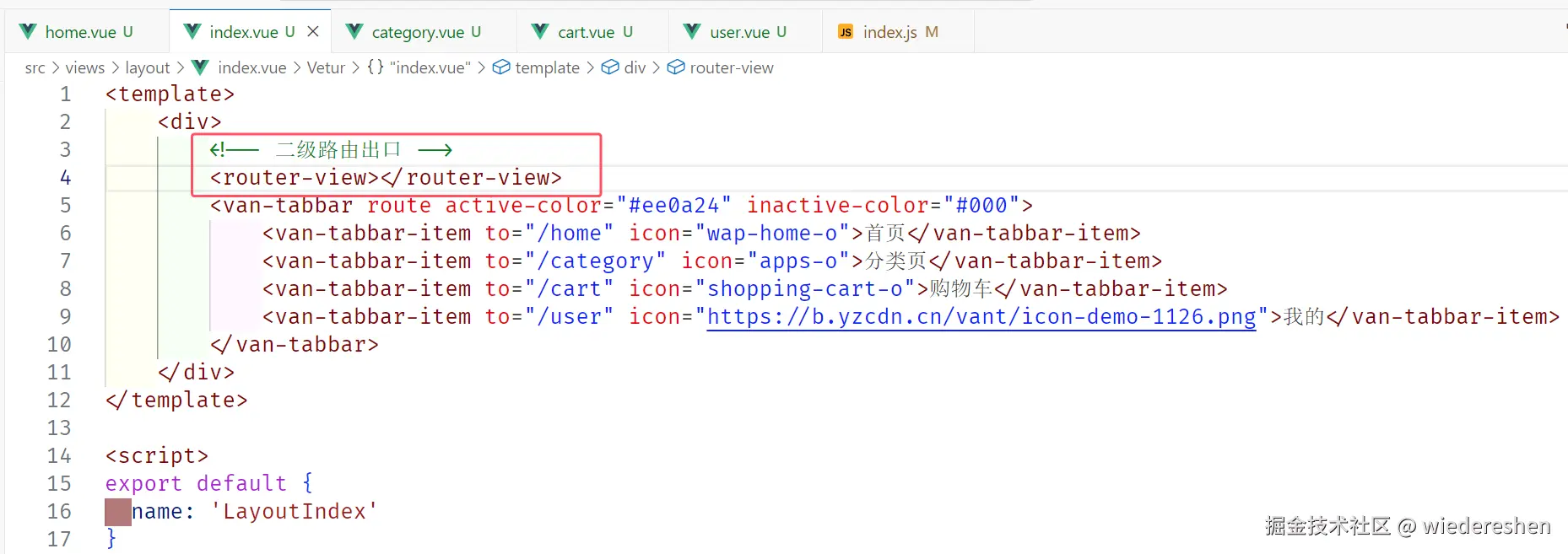
Task: Select the template breadcrumb symbol
Action: pos(547,67)
